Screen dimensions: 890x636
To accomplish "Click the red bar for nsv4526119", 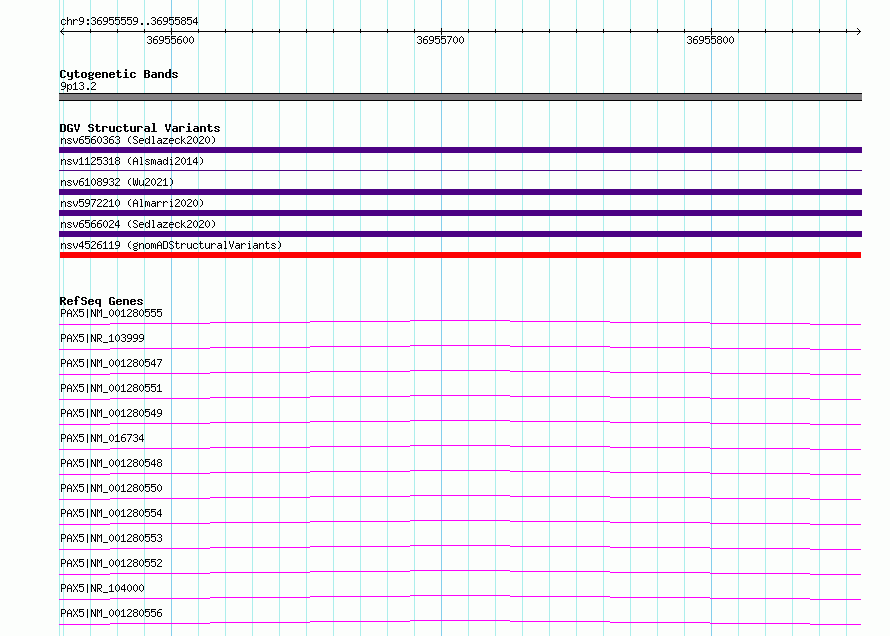I will coord(460,255).
